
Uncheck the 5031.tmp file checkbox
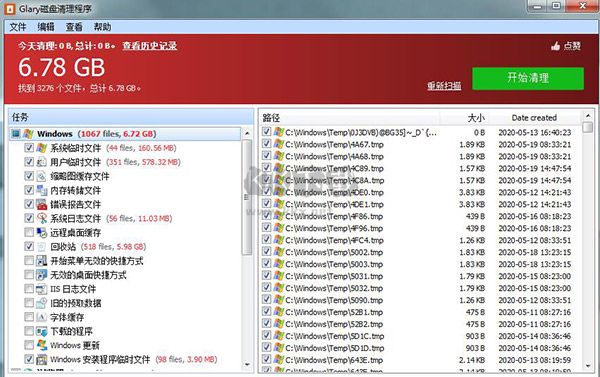point(266,276)
